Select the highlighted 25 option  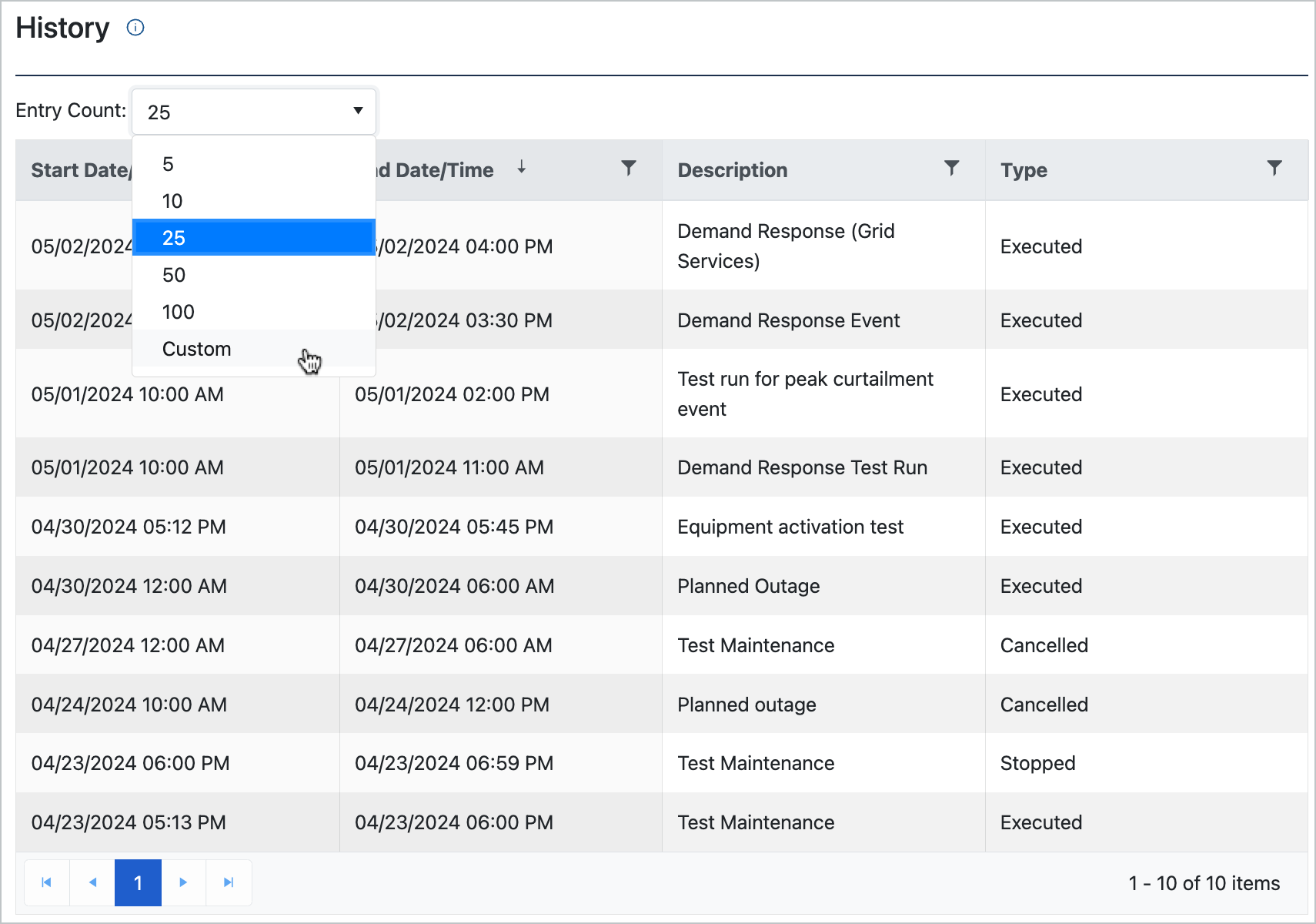[x=174, y=238]
